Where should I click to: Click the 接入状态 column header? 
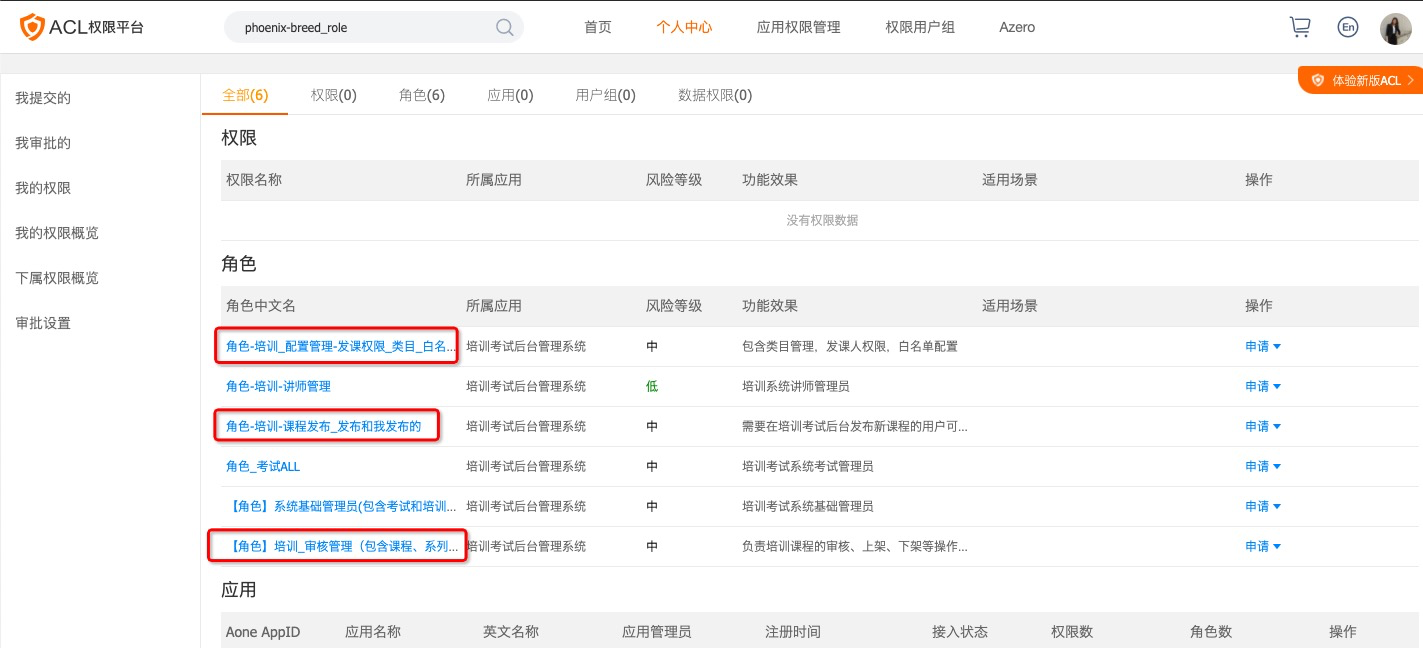(x=960, y=632)
